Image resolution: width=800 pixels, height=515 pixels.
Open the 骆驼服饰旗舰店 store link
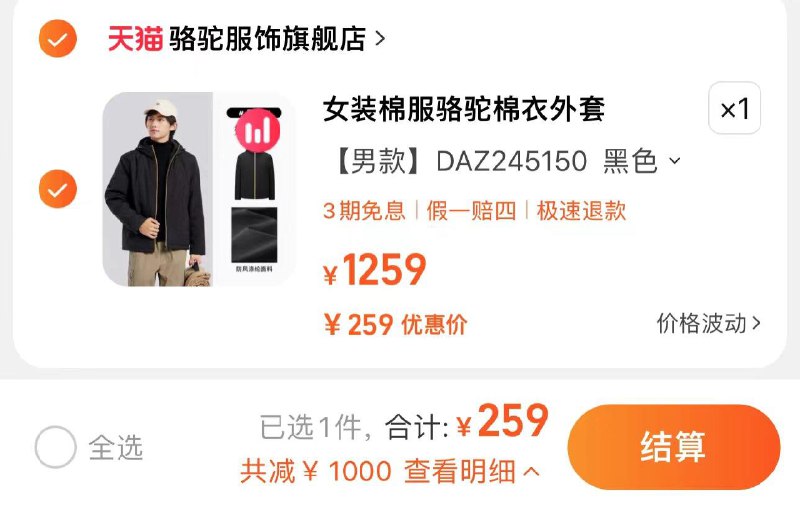(267, 39)
